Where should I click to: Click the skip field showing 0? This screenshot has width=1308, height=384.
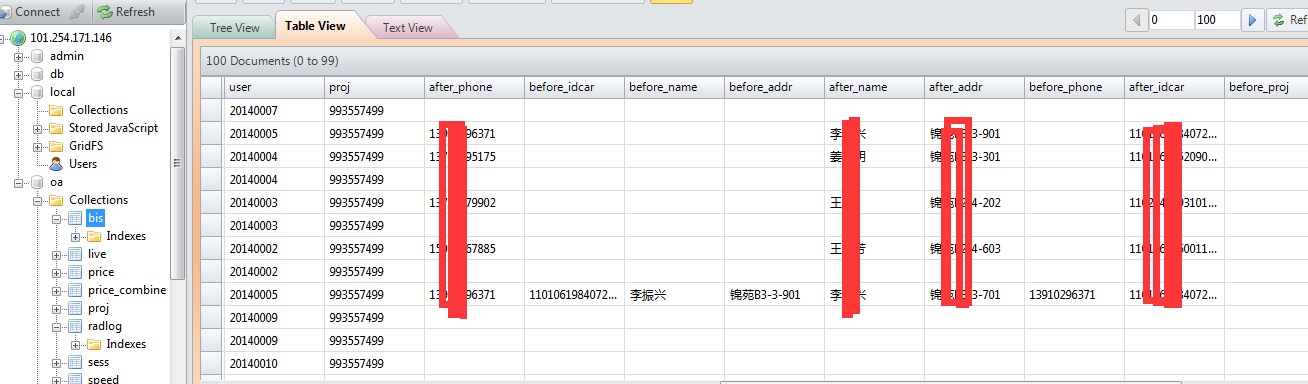tap(1171, 20)
